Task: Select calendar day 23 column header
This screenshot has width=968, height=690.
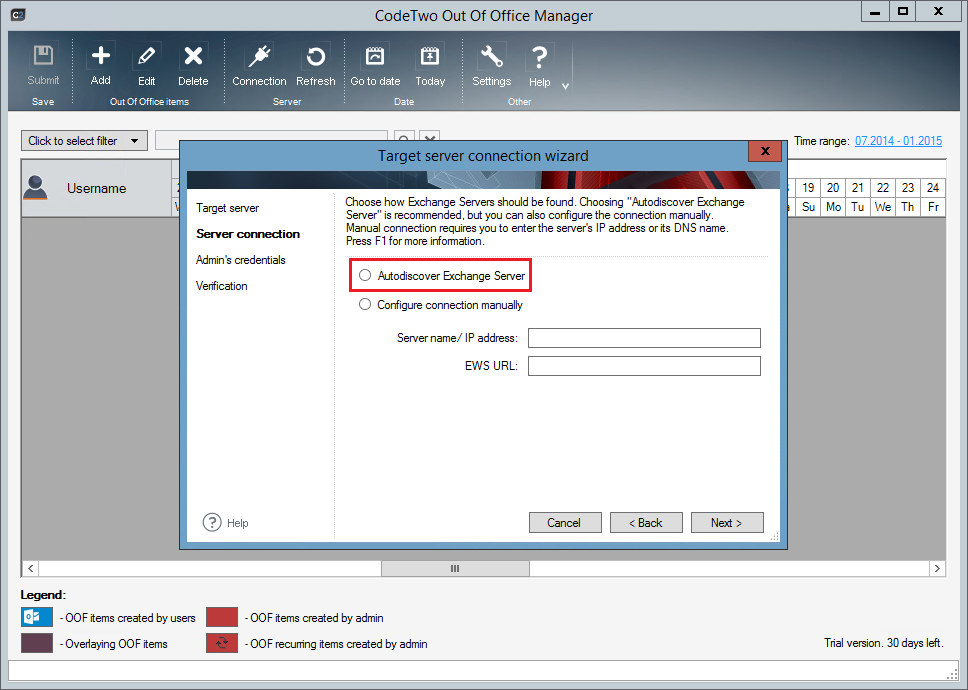Action: pos(908,188)
